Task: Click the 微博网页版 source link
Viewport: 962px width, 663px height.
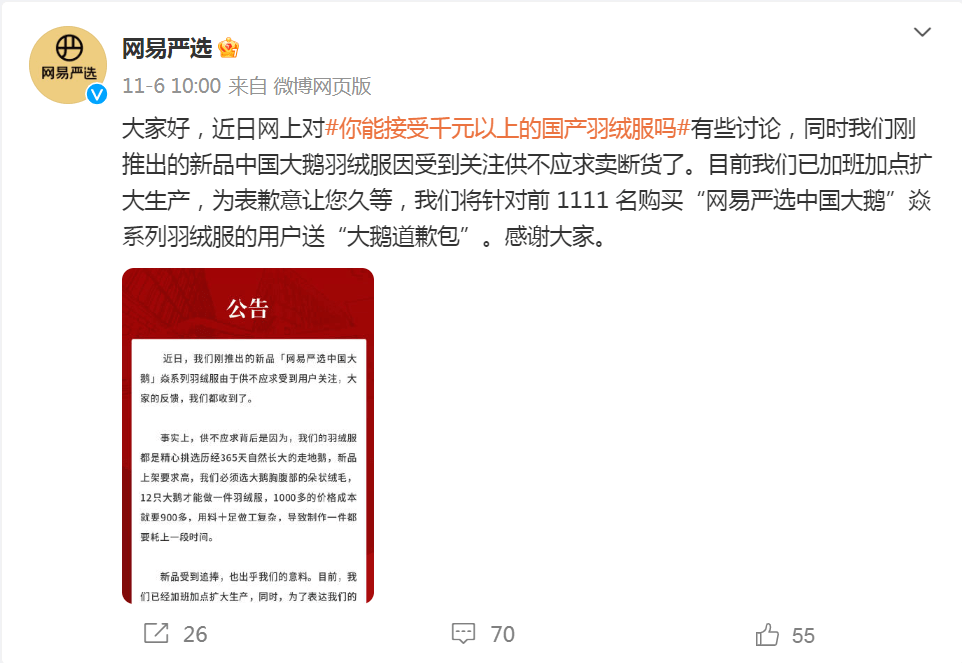Action: pyautogui.click(x=322, y=86)
